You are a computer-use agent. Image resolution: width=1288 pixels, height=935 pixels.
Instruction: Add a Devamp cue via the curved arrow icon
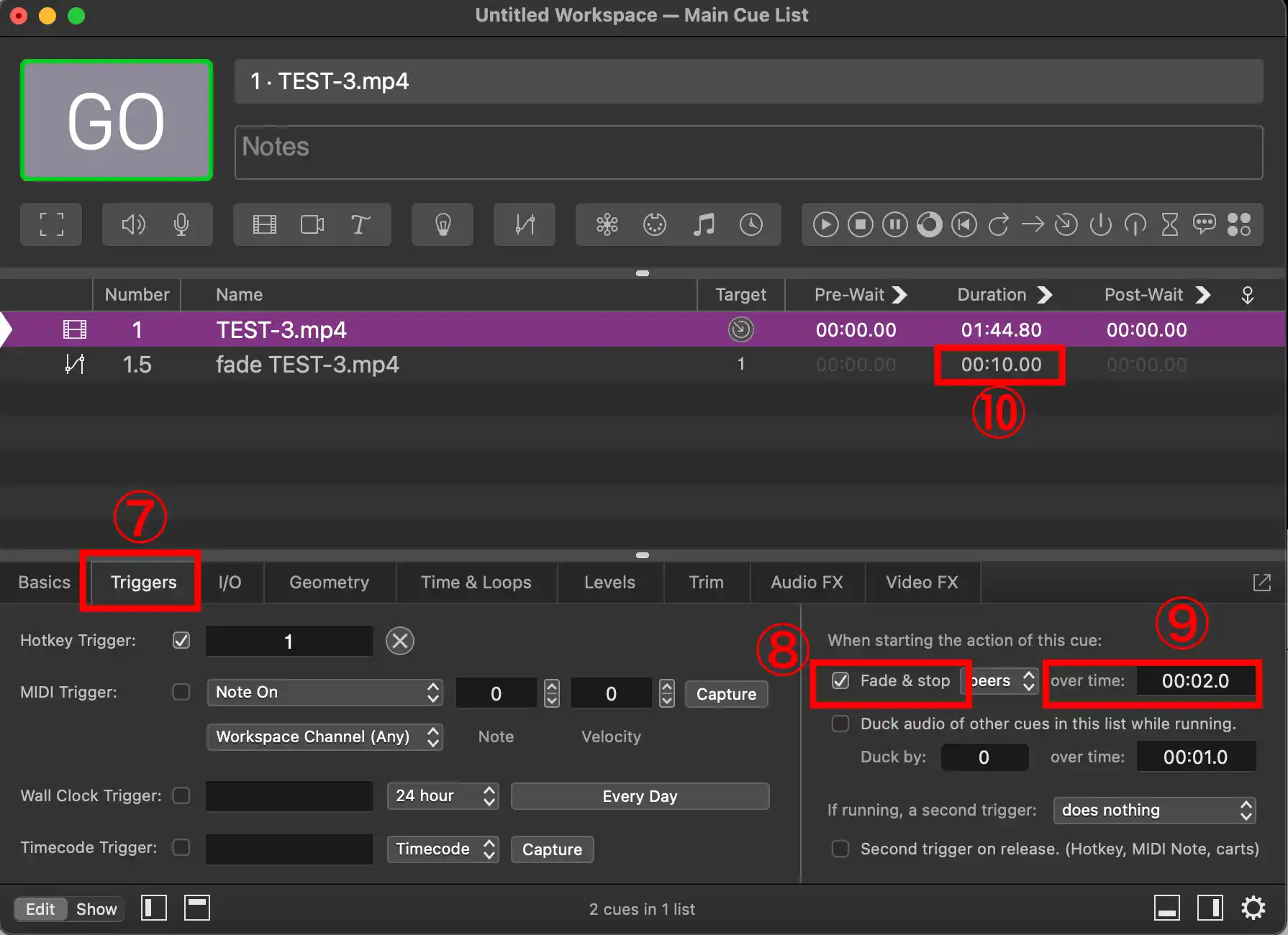pos(998,225)
